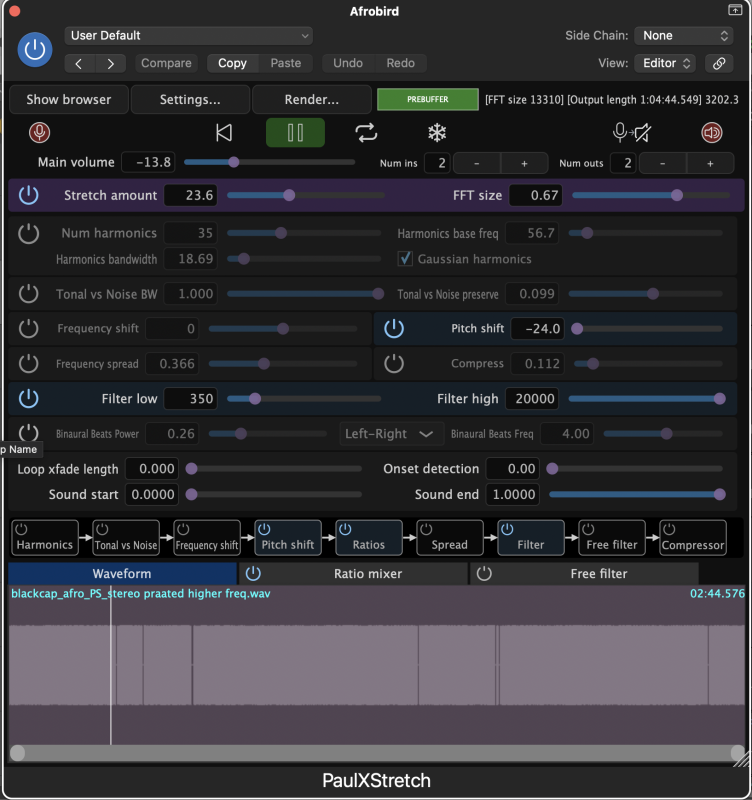This screenshot has height=800, width=752.
Task: Click the red speaker mute icon
Action: pos(712,133)
